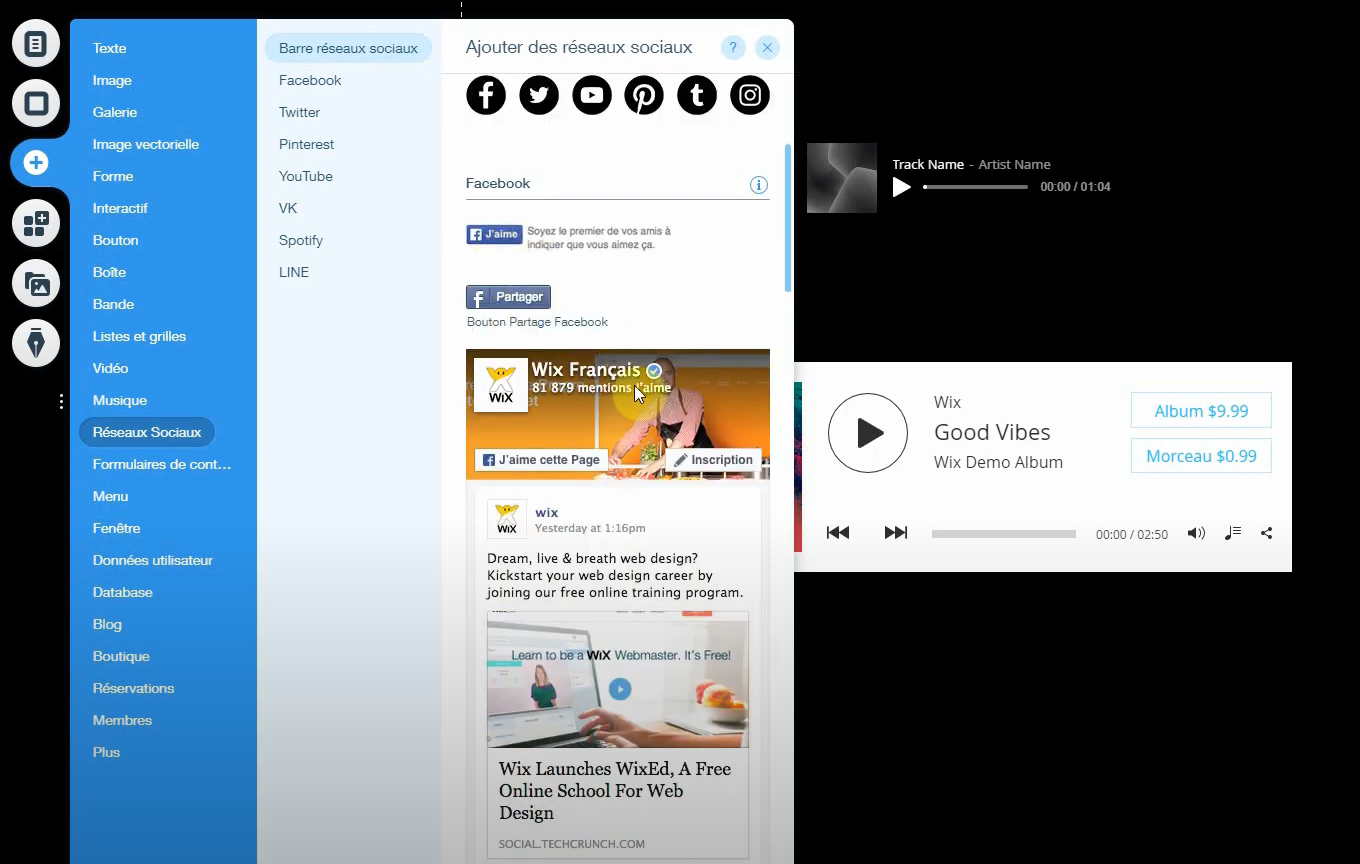1360x864 pixels.
Task: Select Boutique category
Action: [x=121, y=656]
